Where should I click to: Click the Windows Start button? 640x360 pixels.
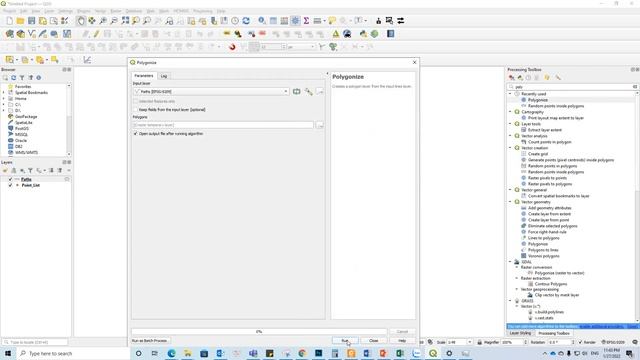pyautogui.click(x=7, y=353)
